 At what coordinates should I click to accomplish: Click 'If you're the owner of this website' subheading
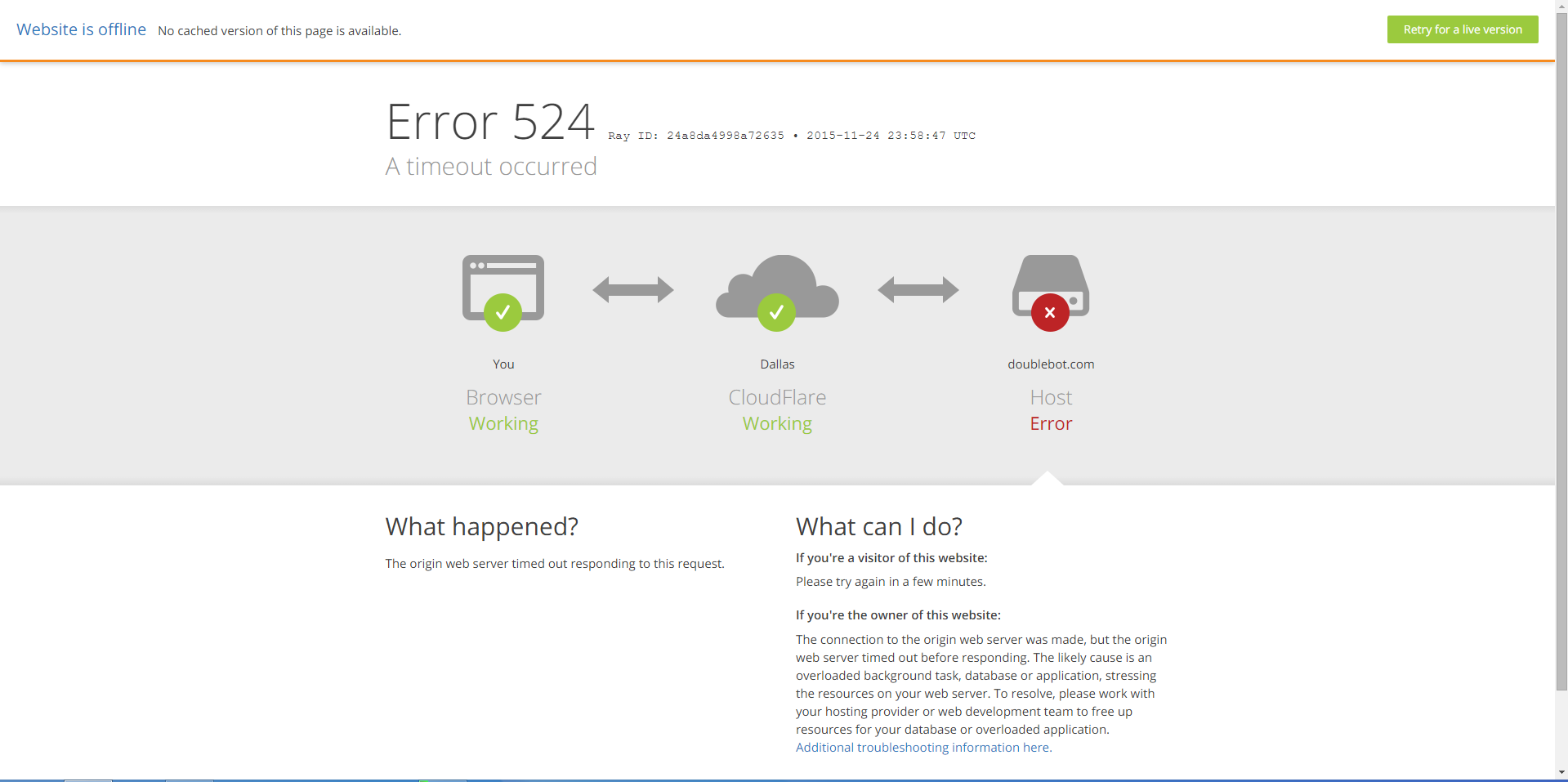click(x=898, y=615)
